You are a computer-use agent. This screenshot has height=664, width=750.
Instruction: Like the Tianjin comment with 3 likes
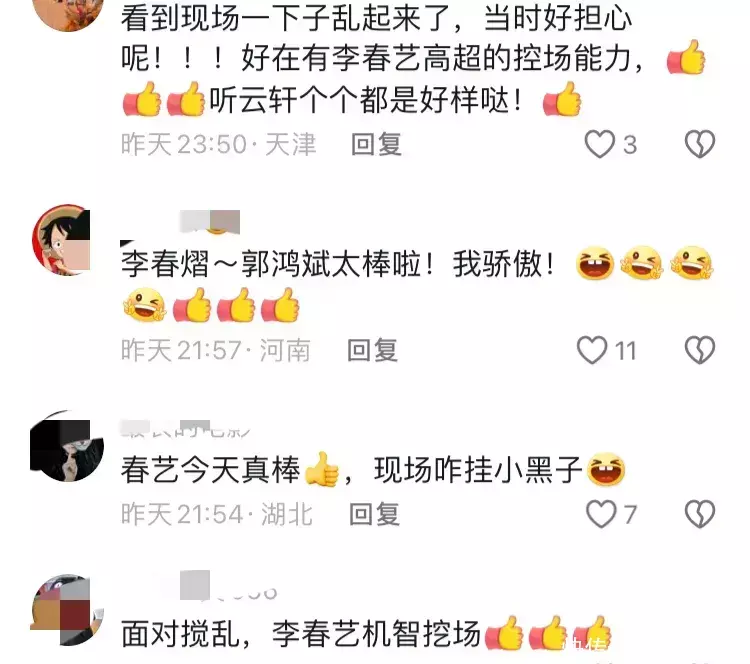pos(600,144)
